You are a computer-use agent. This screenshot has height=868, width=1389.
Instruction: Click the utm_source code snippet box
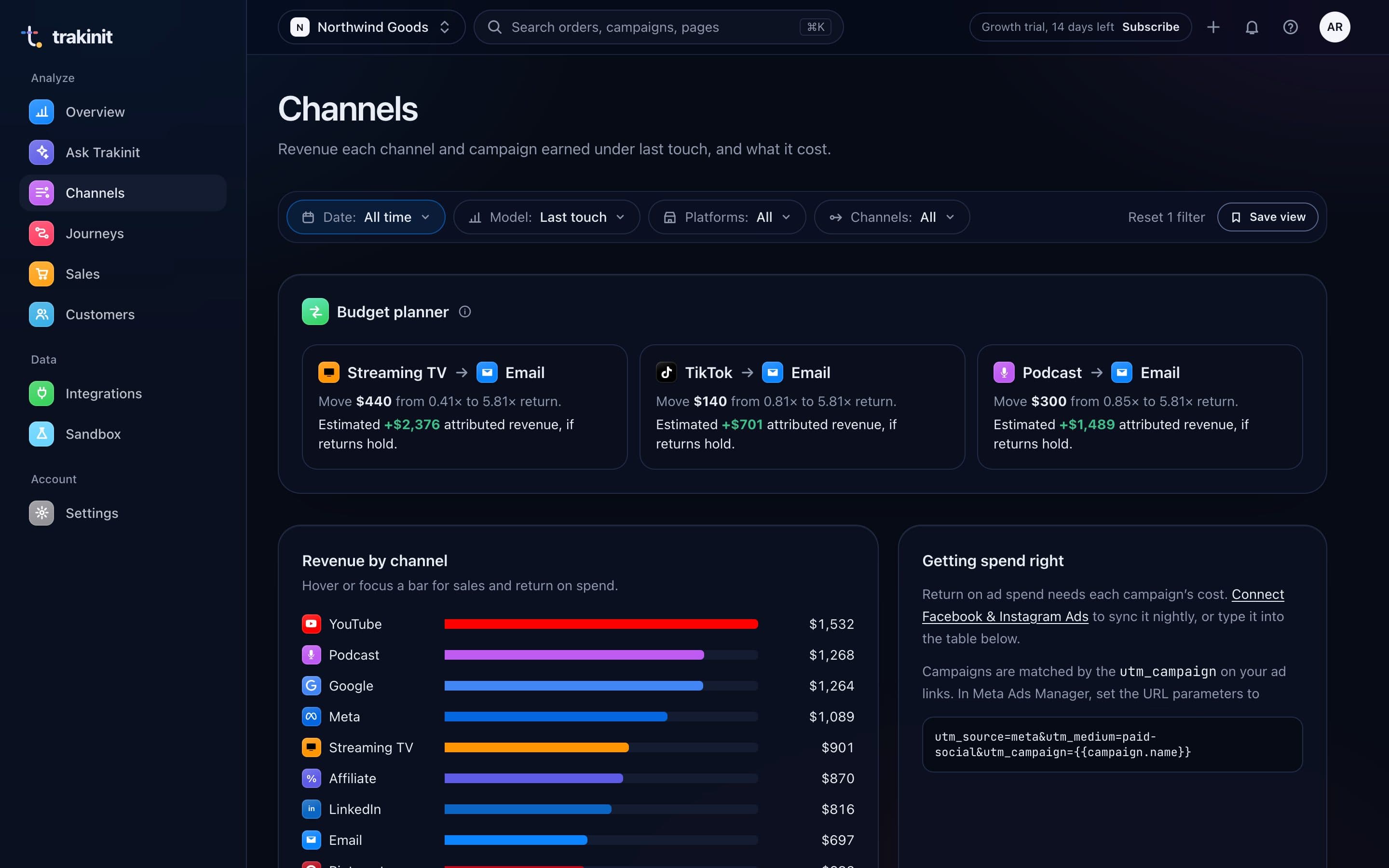(1112, 745)
